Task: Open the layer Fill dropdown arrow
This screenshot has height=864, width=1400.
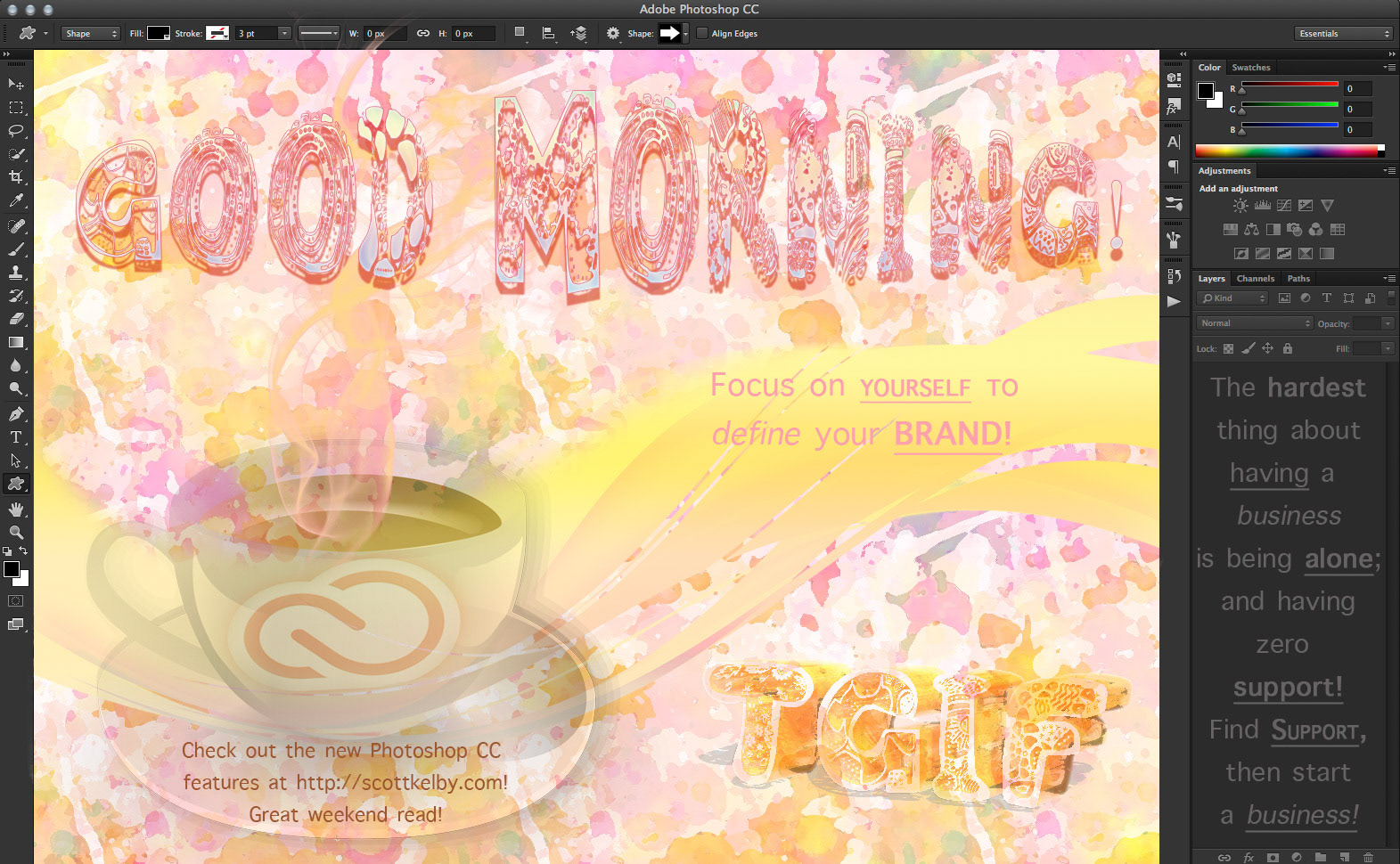Action: tap(1388, 349)
